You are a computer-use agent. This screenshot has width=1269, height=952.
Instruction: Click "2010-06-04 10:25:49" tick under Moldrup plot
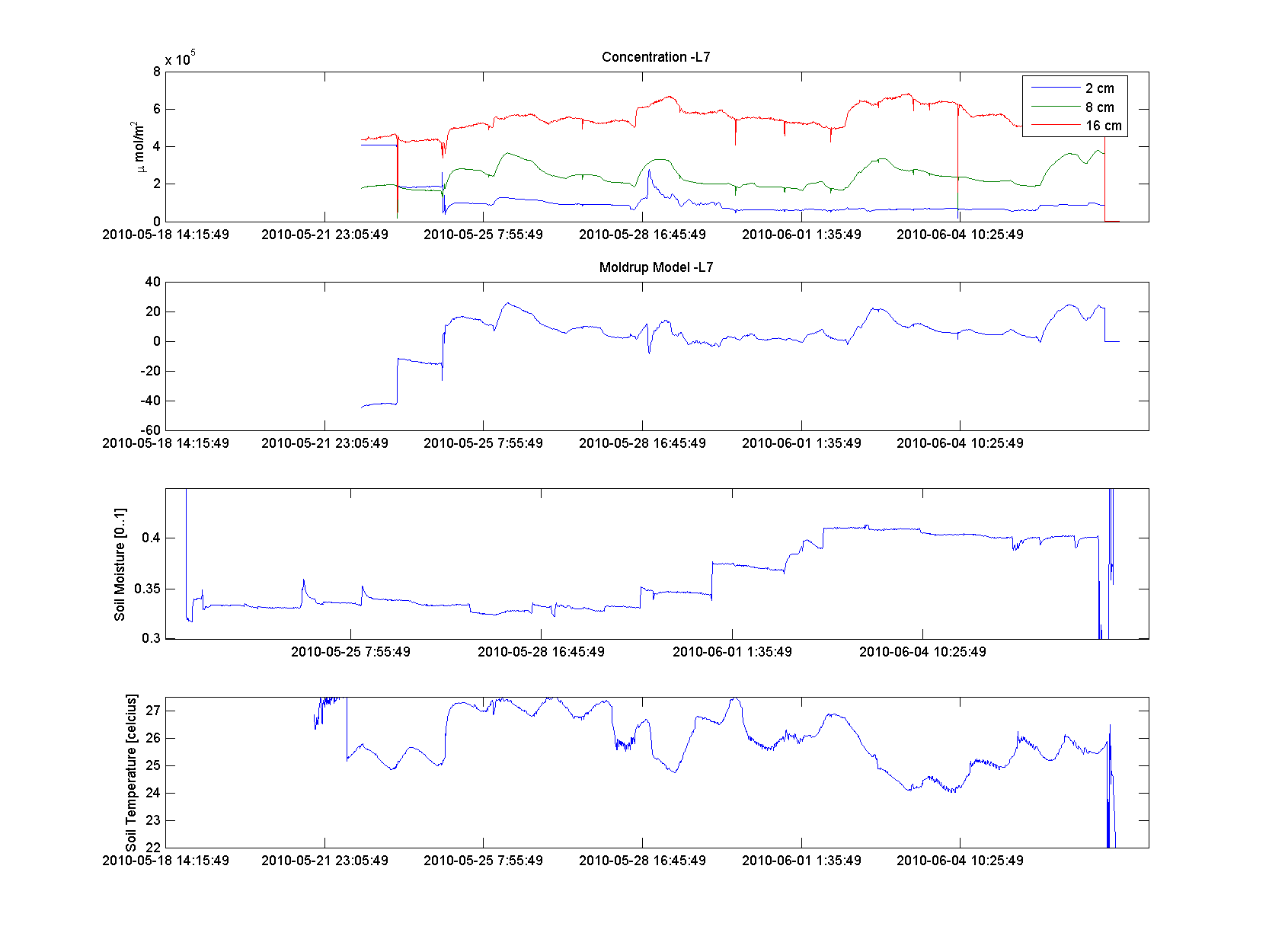coord(960,443)
